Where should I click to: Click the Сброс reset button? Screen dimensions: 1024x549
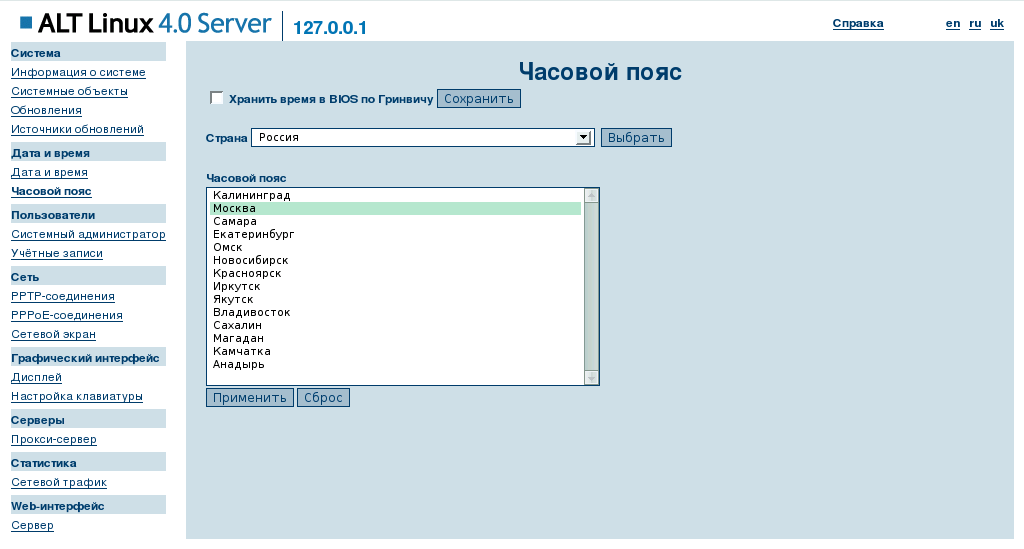pos(323,398)
